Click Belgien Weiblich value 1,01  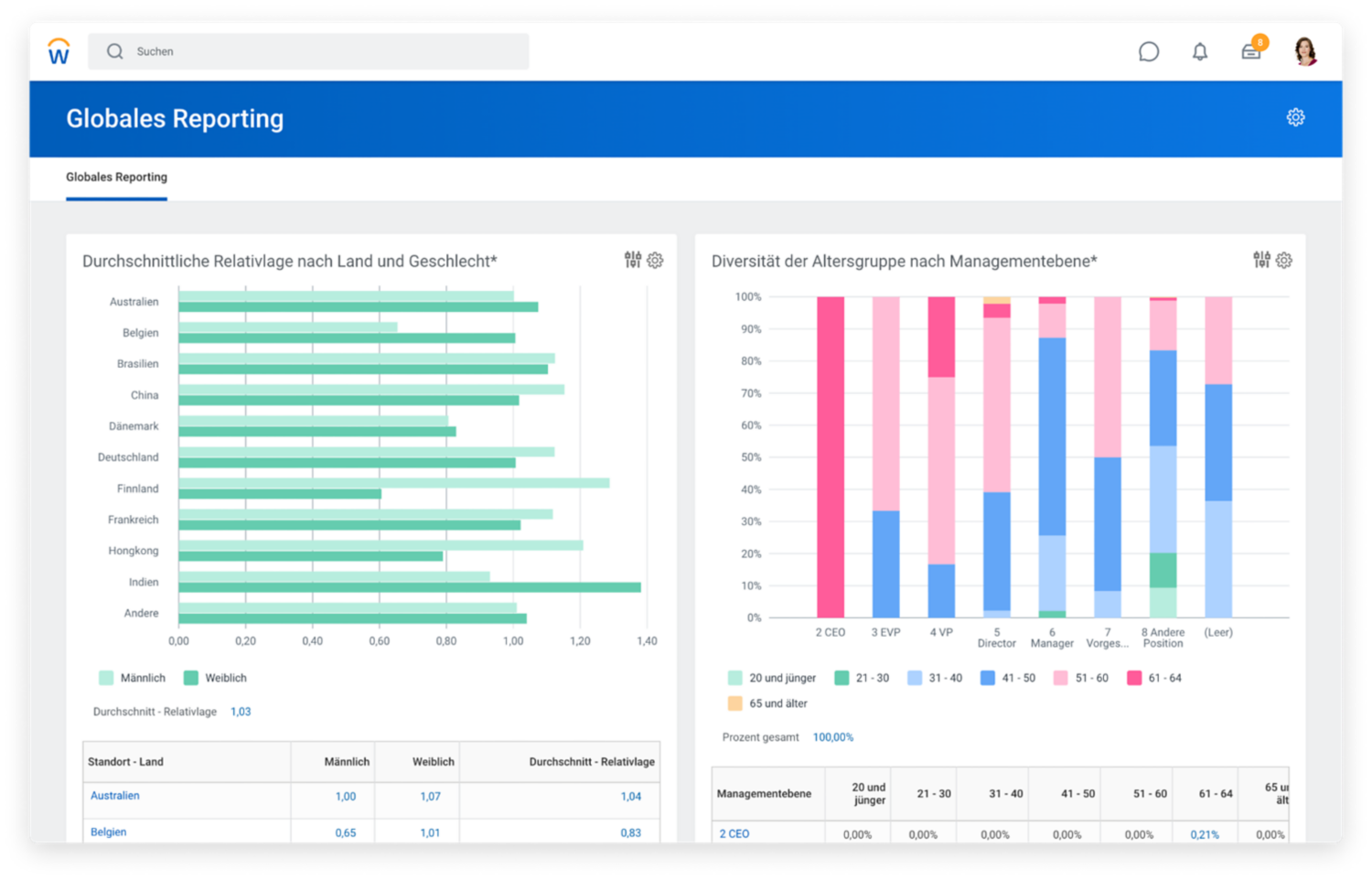pyautogui.click(x=430, y=833)
